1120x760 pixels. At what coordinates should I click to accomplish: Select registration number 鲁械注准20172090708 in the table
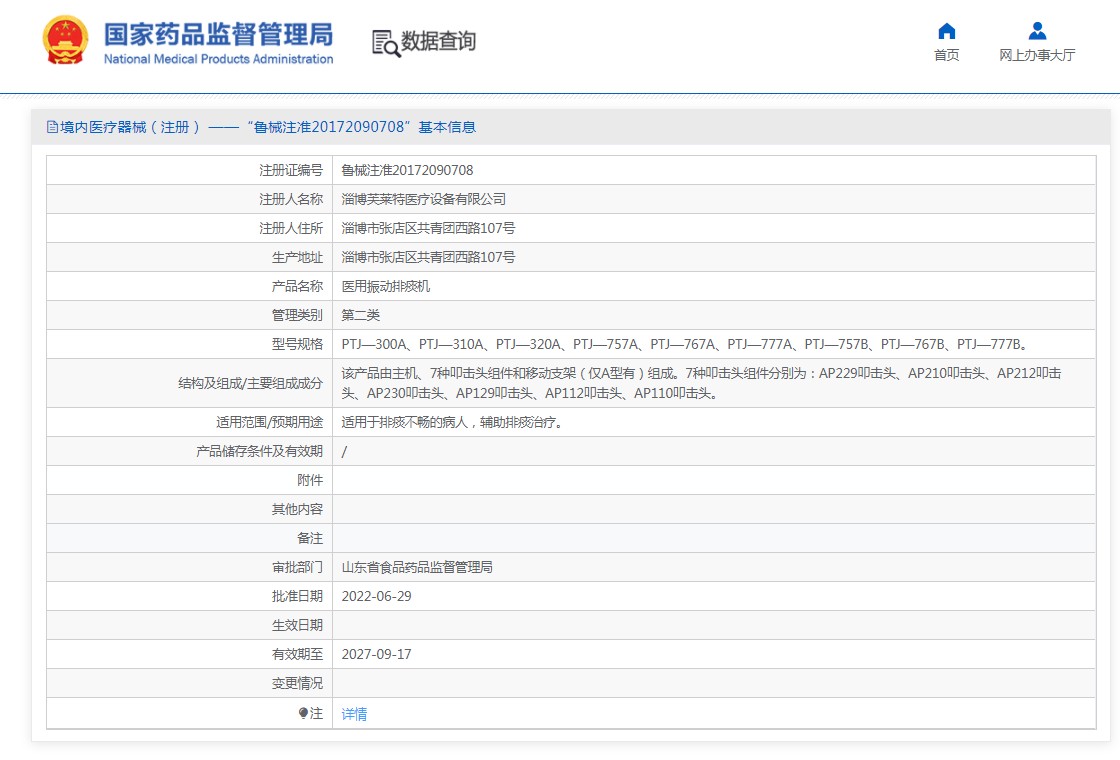click(x=407, y=170)
